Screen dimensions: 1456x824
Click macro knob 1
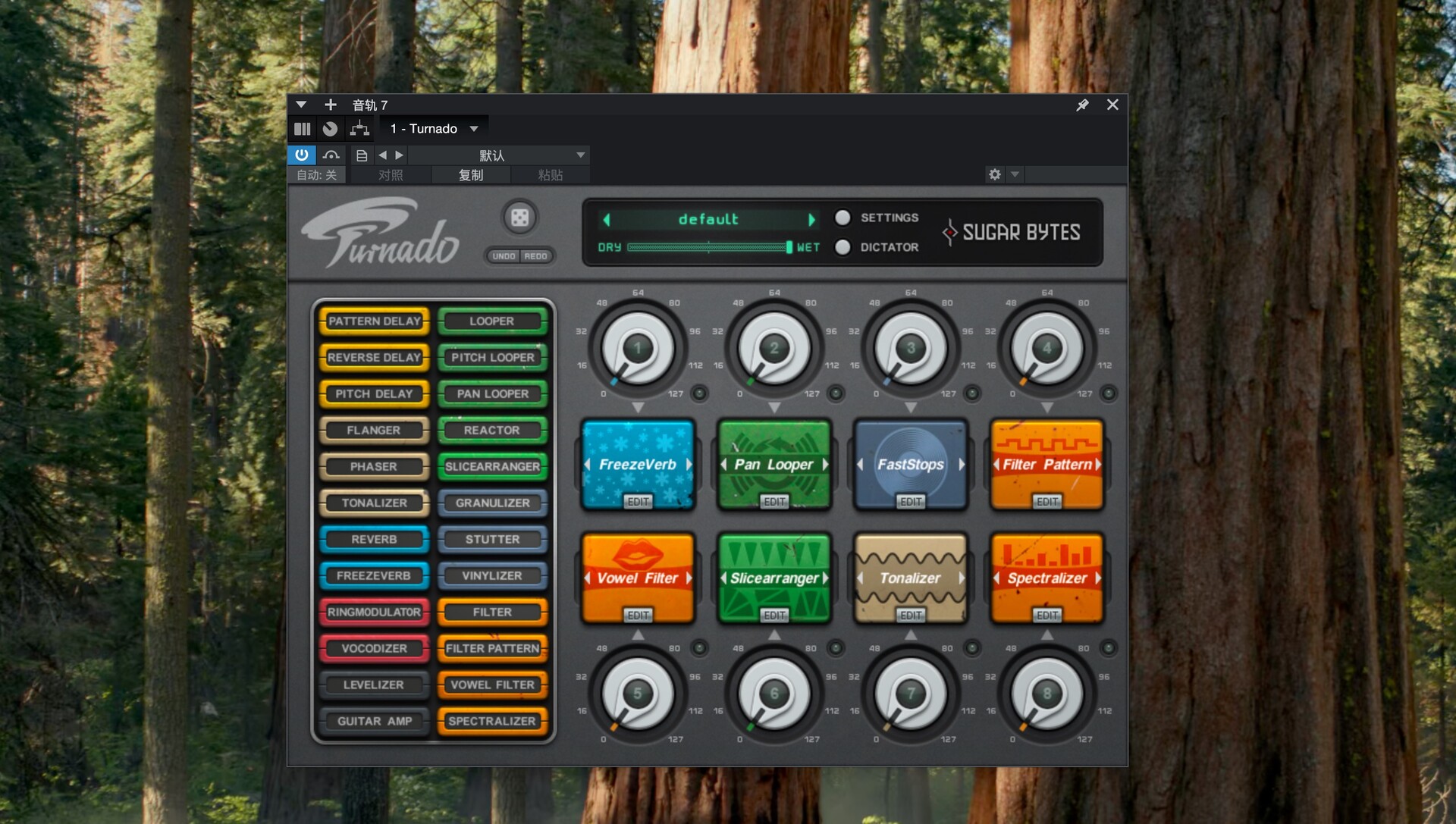(638, 349)
